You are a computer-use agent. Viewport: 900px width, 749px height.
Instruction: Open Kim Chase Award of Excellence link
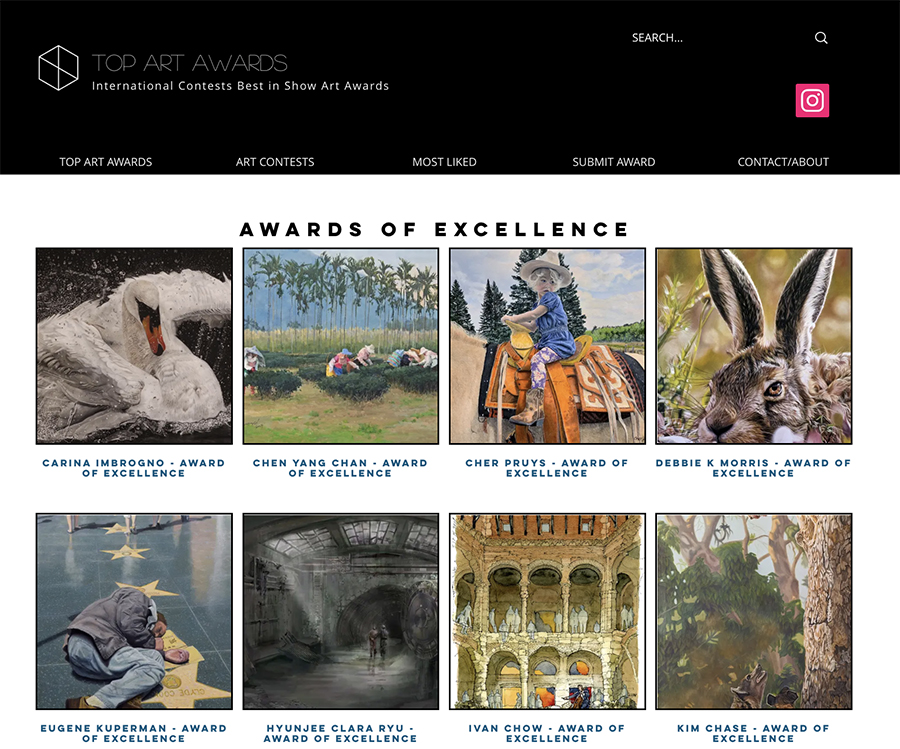pyautogui.click(x=754, y=734)
